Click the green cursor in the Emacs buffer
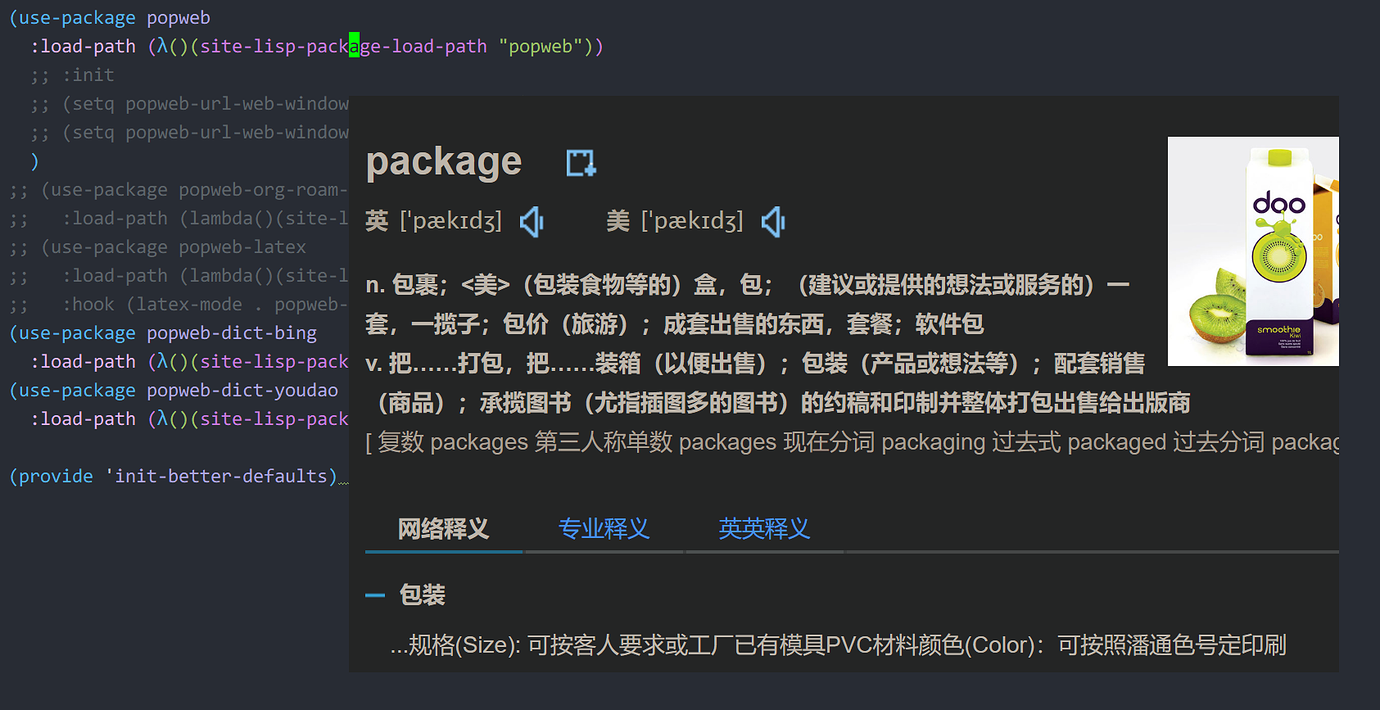Viewport: 1380px width, 710px height. pyautogui.click(x=355, y=45)
